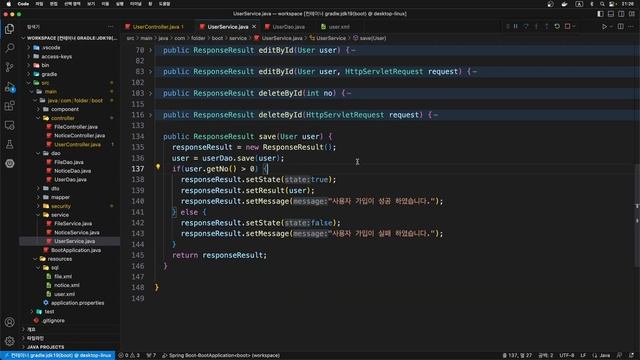Open errors and warnings status item
This screenshot has width=640, height=360.
tap(129, 356)
